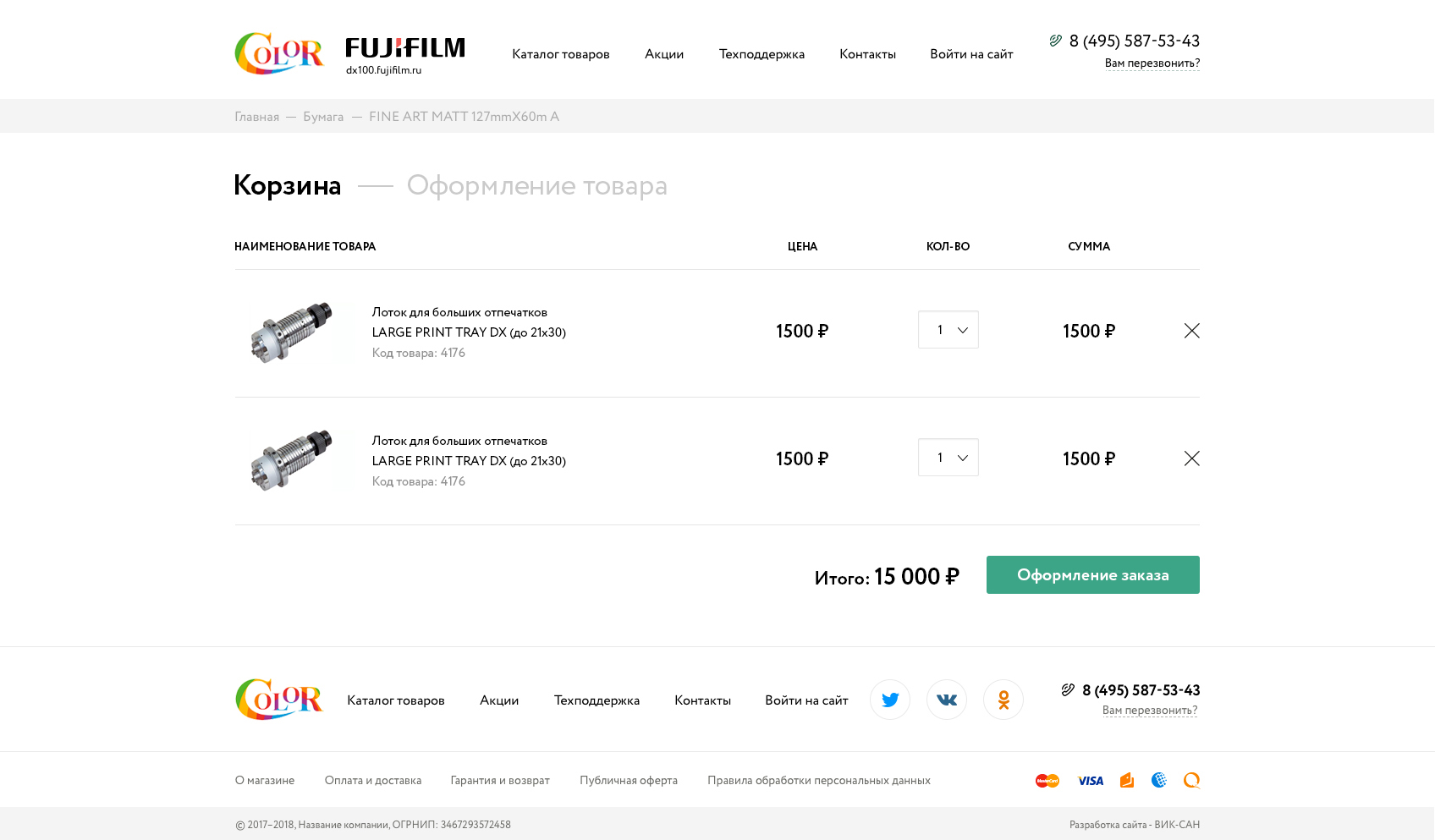The image size is (1435, 840).
Task: Click the WebMoney payment icon
Action: click(x=1158, y=780)
